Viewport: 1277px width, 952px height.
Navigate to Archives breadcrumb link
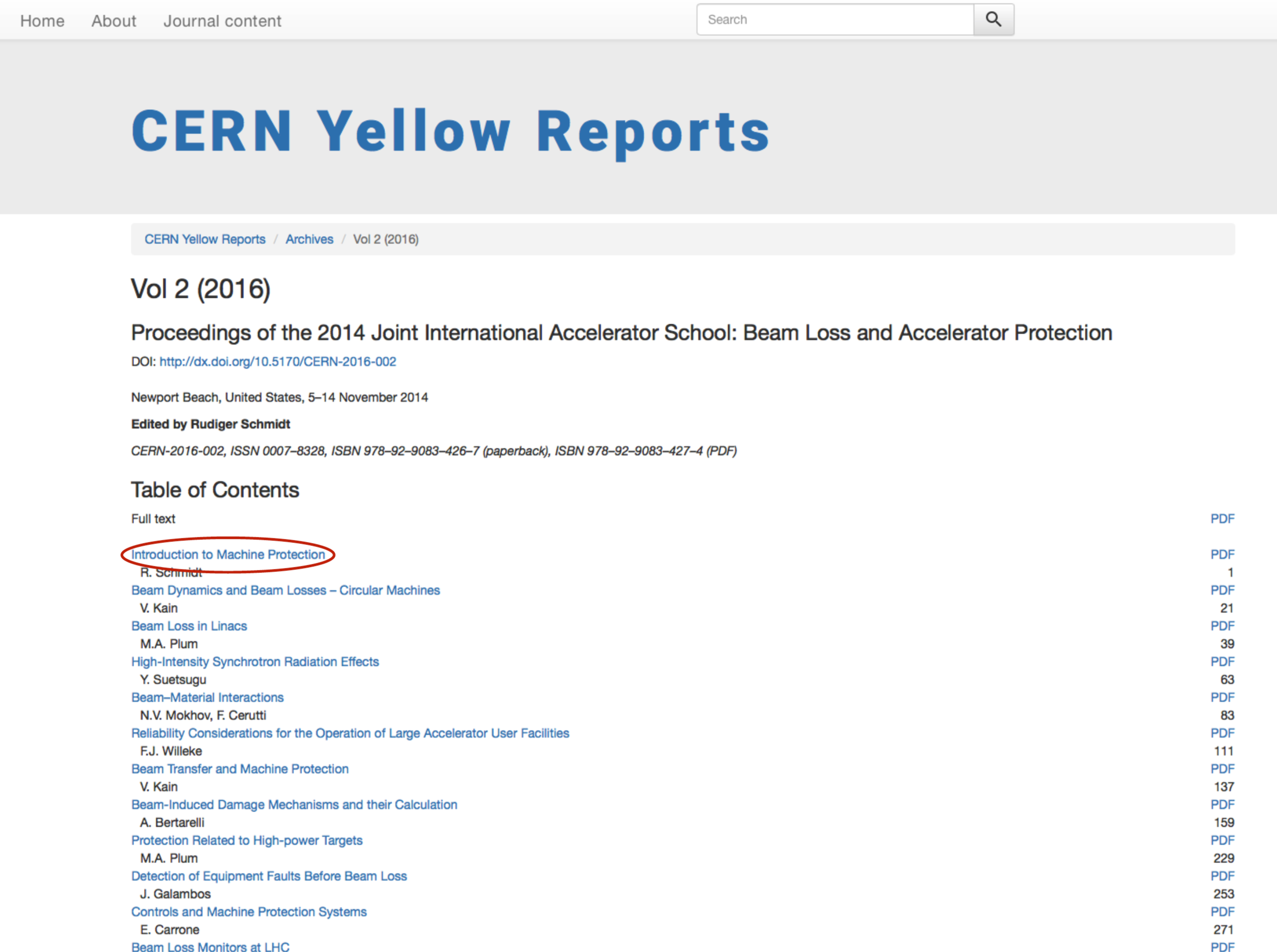[309, 239]
